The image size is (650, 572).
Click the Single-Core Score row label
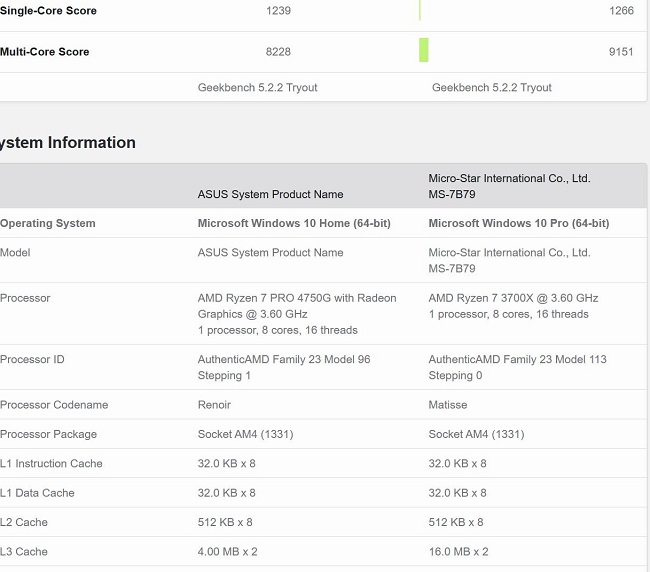[48, 11]
